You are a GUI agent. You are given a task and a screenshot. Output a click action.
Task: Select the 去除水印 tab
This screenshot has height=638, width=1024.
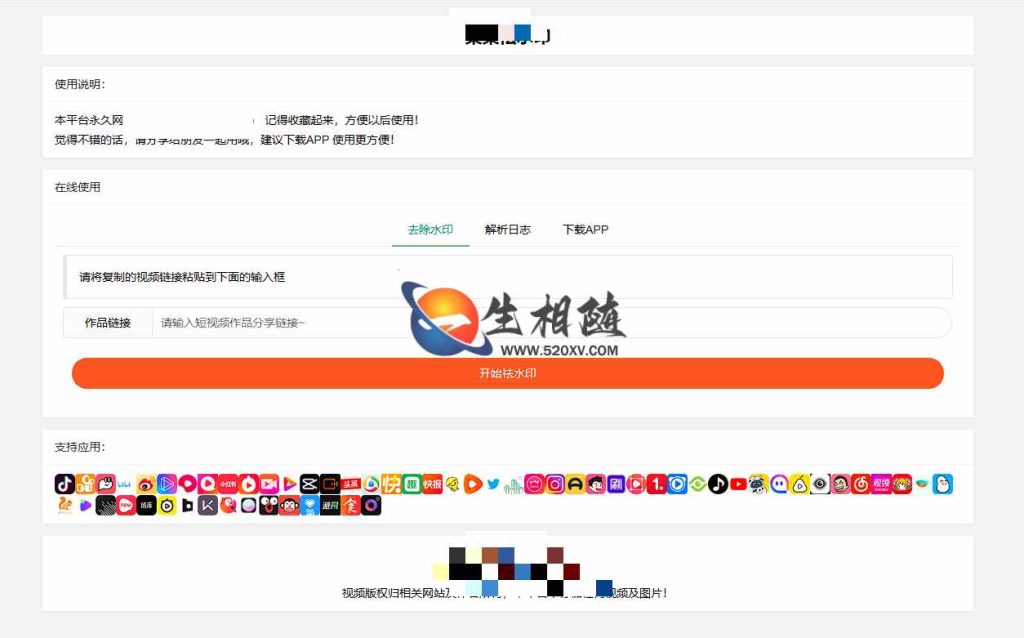coord(430,229)
